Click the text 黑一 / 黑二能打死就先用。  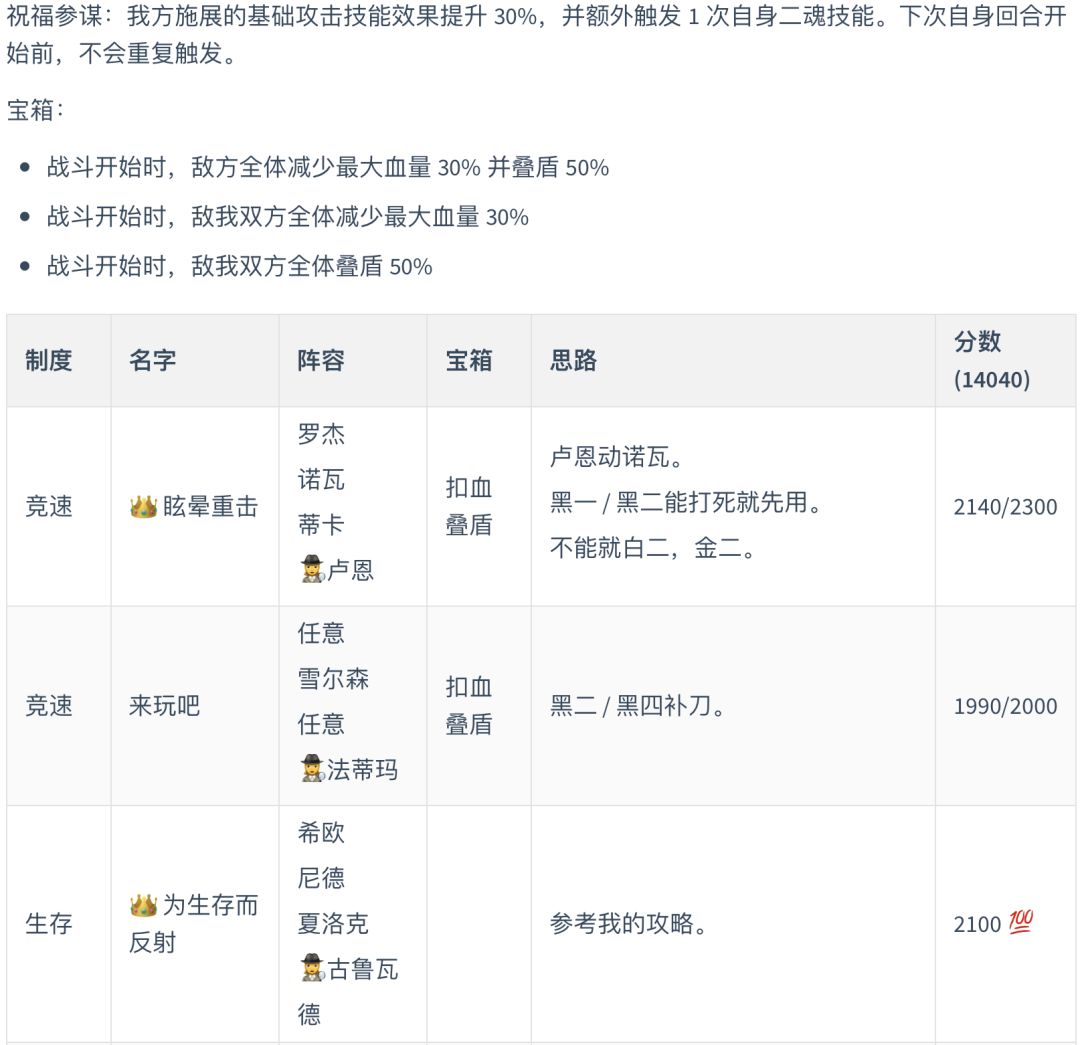[686, 503]
